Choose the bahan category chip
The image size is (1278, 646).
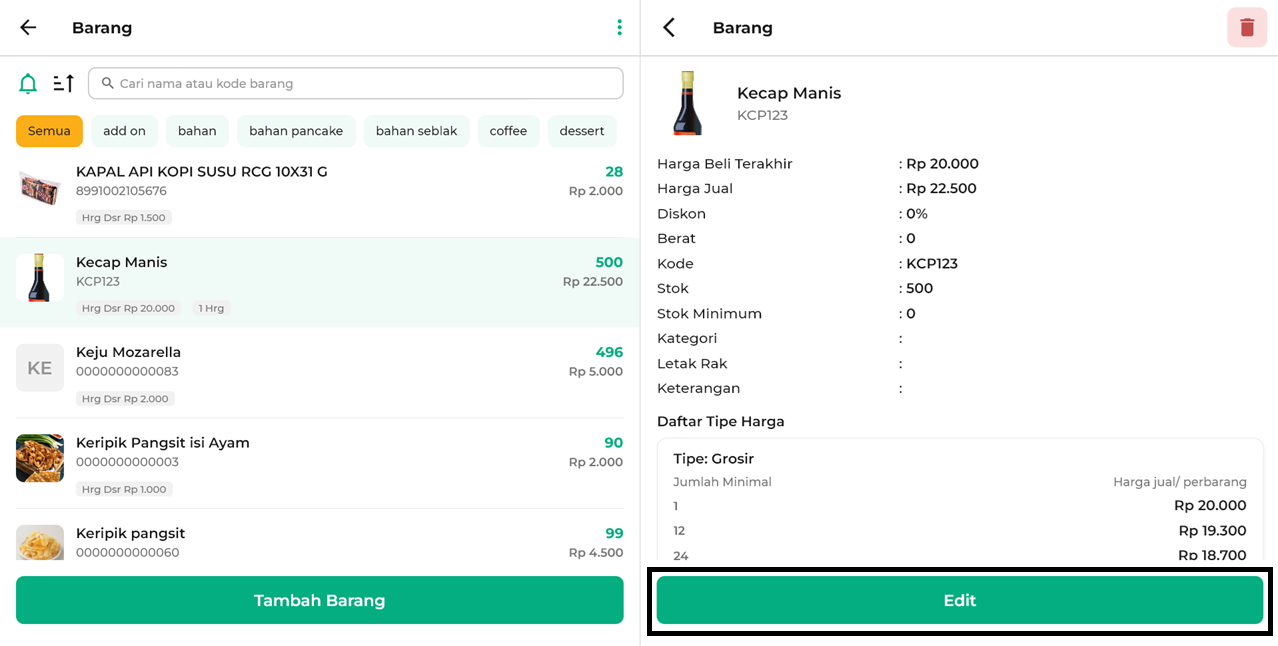tap(197, 131)
